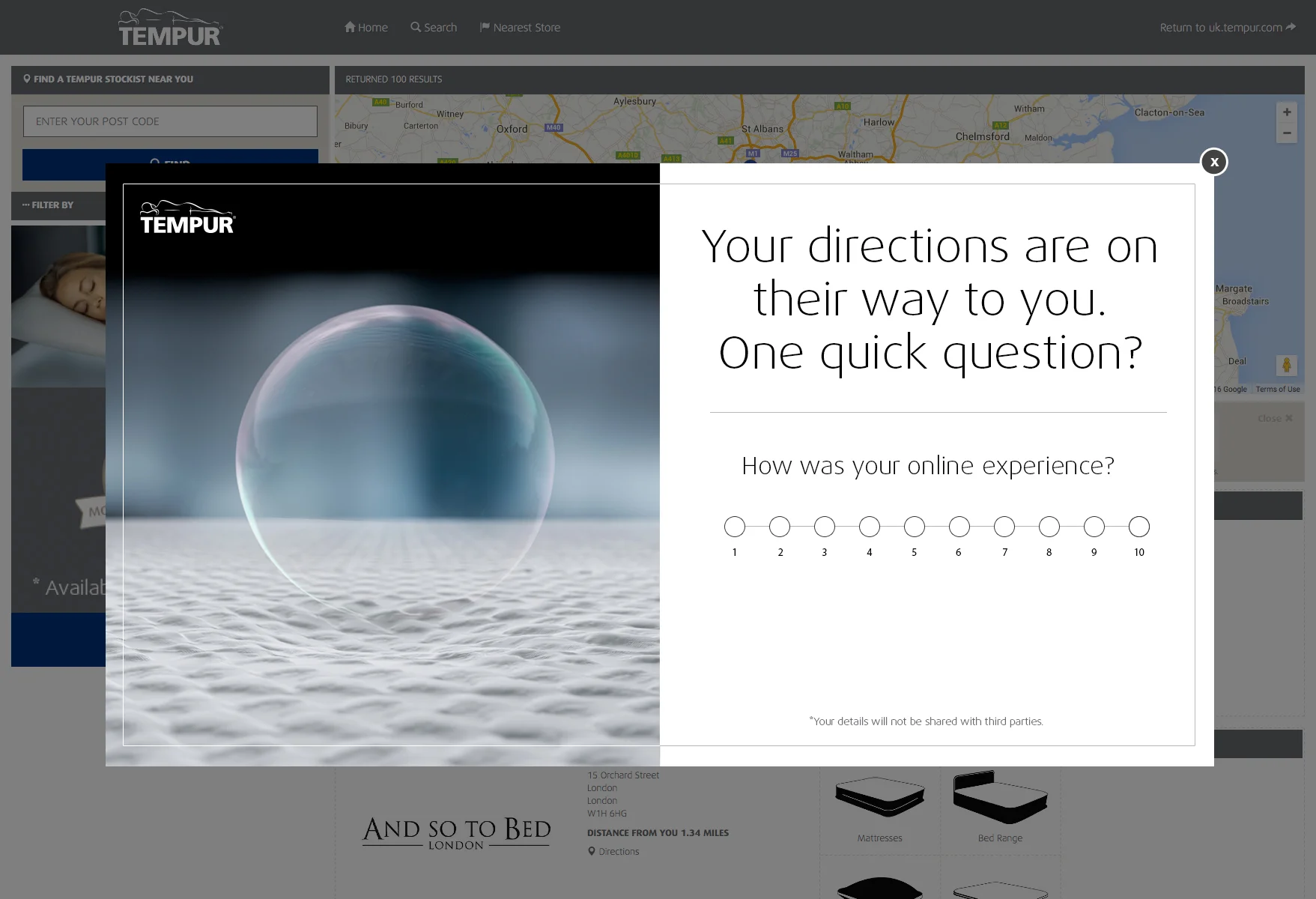Click the W1H 6HG postcode text

pyautogui.click(x=607, y=814)
